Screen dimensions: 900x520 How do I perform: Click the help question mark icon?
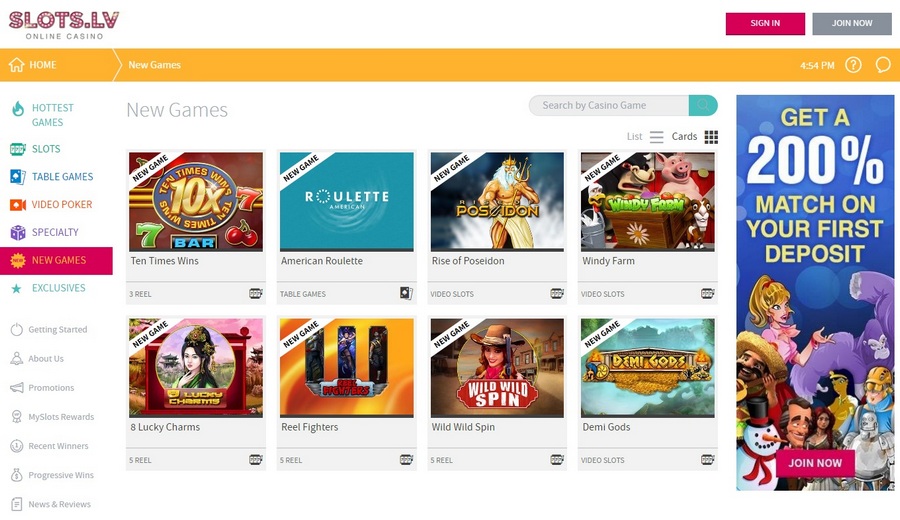[x=853, y=65]
